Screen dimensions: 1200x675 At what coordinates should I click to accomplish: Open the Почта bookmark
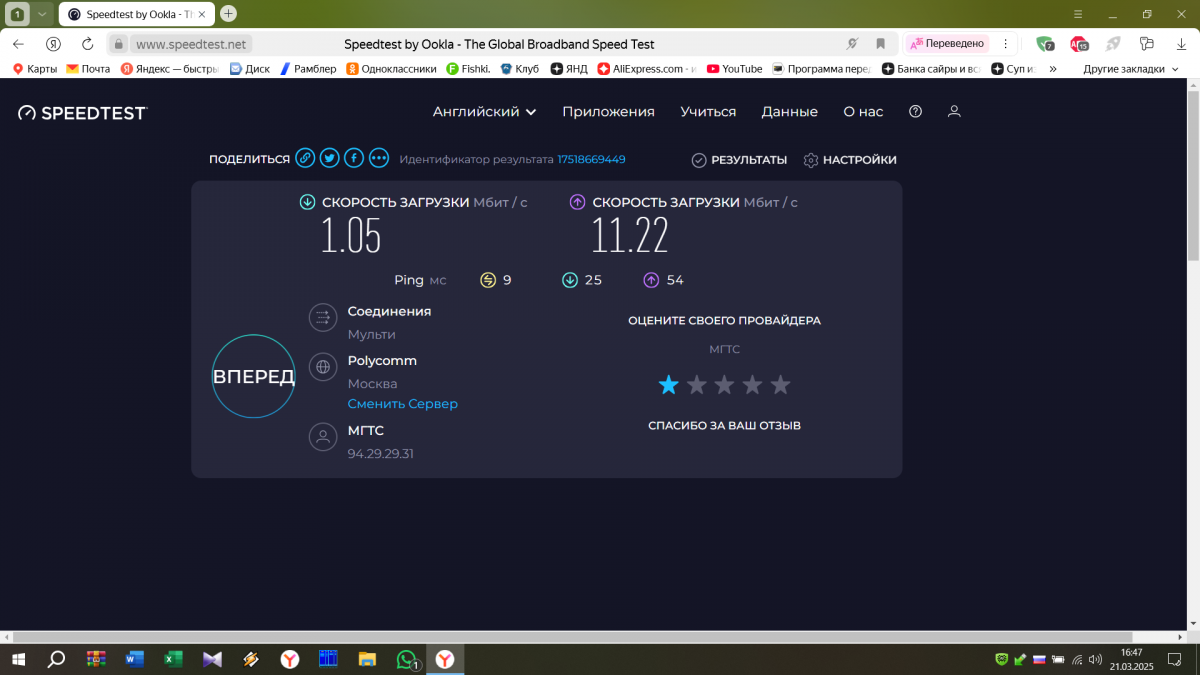pos(88,69)
